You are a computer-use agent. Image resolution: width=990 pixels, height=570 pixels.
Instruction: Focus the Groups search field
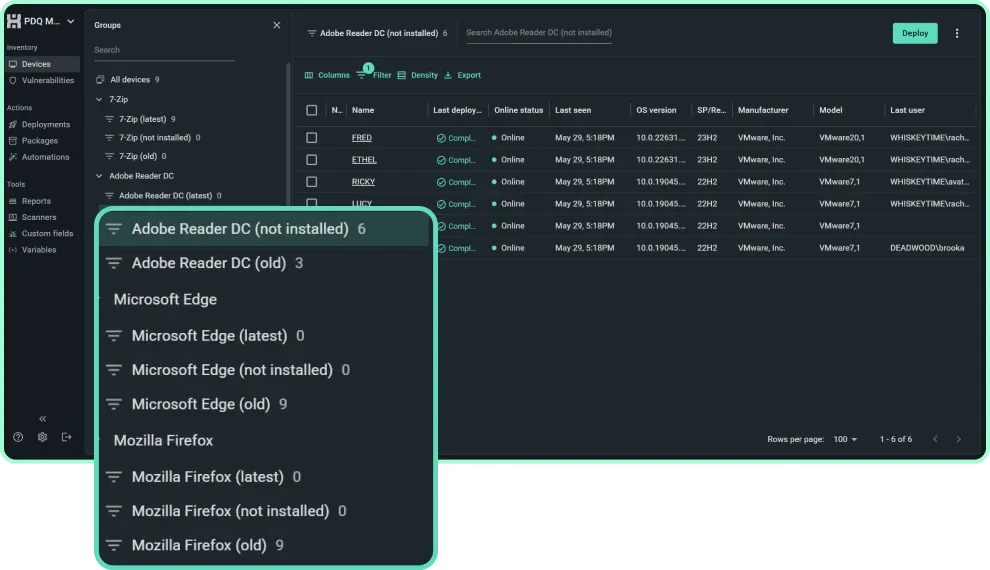164,50
